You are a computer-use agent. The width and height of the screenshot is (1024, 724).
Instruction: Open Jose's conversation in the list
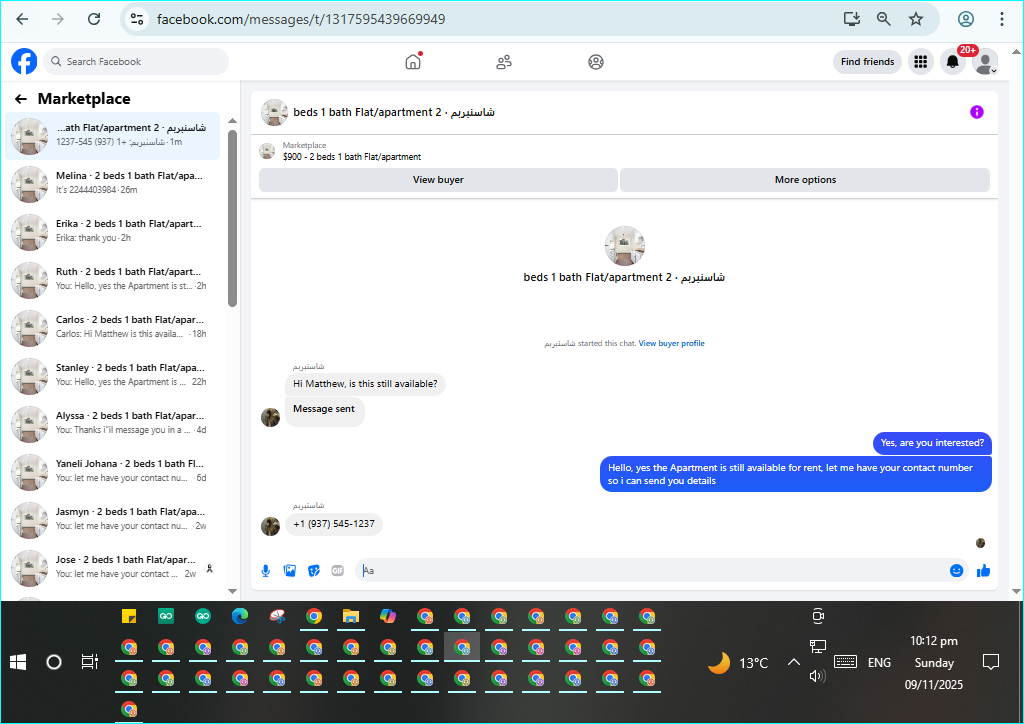[x=114, y=567]
